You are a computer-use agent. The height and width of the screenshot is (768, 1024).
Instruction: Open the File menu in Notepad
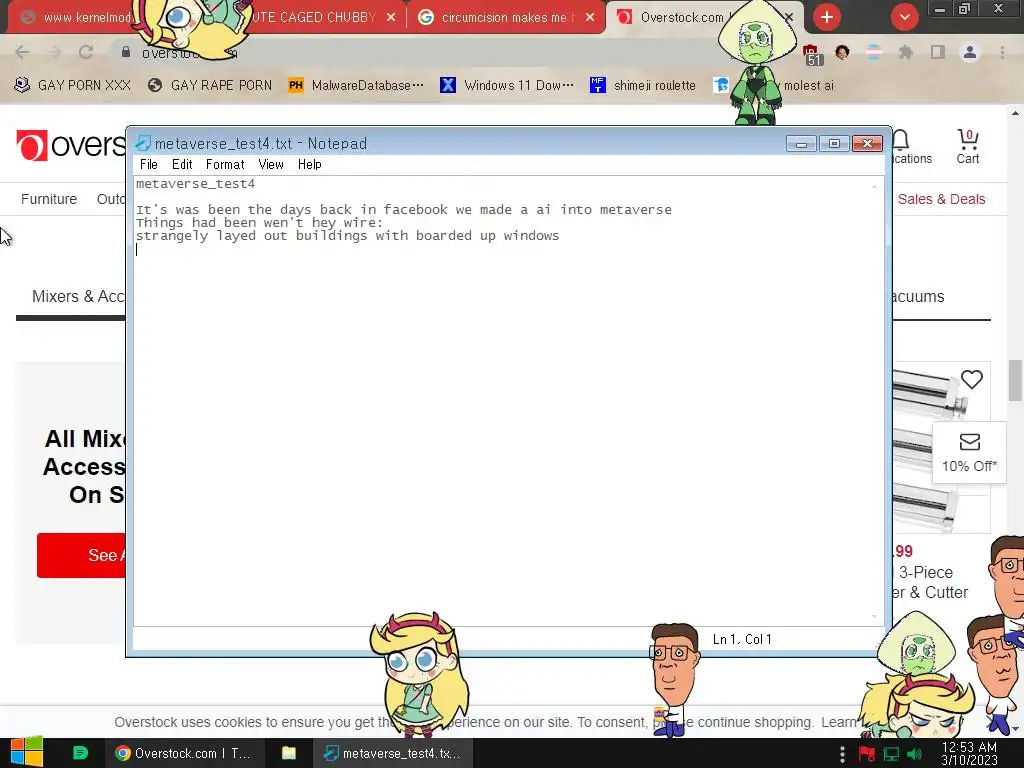pos(149,165)
